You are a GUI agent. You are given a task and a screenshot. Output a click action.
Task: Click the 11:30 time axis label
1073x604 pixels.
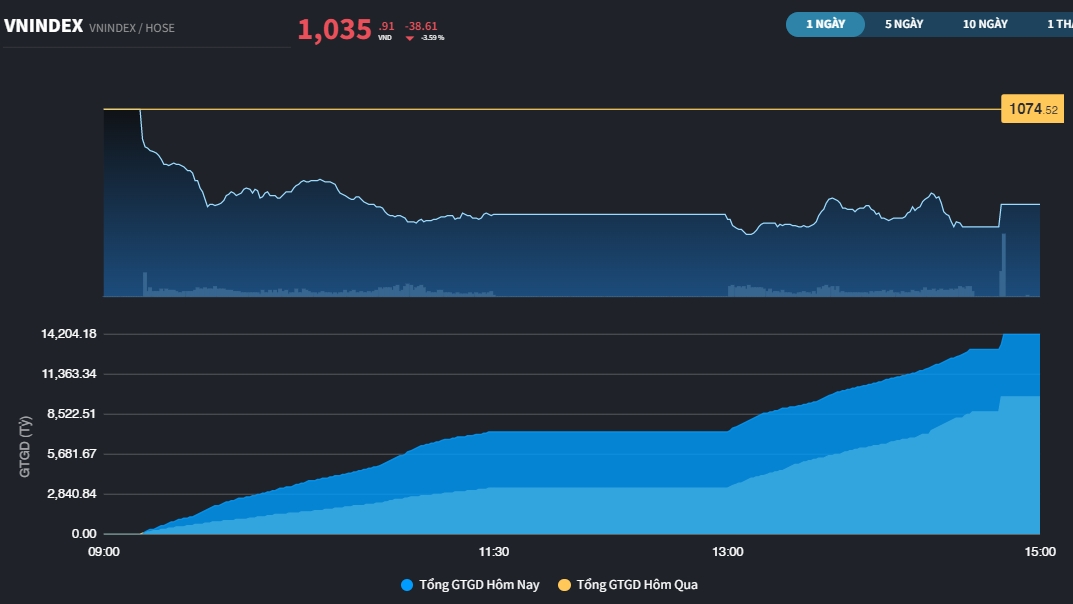(x=494, y=552)
